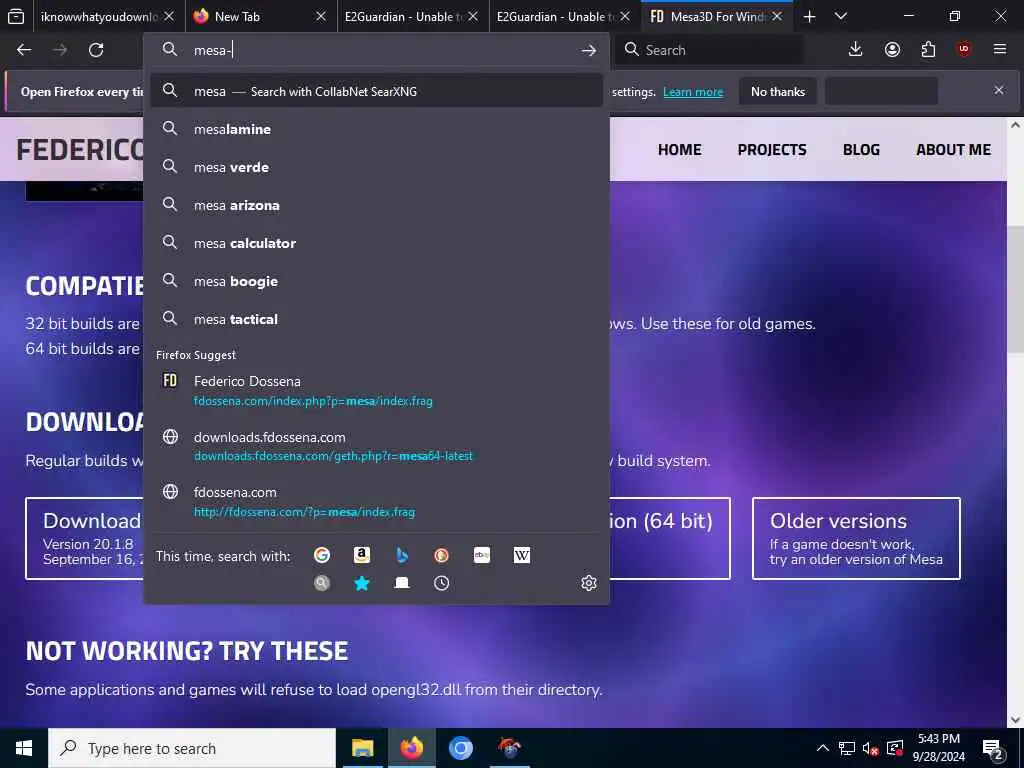Open HOME in site navigation

click(x=679, y=150)
